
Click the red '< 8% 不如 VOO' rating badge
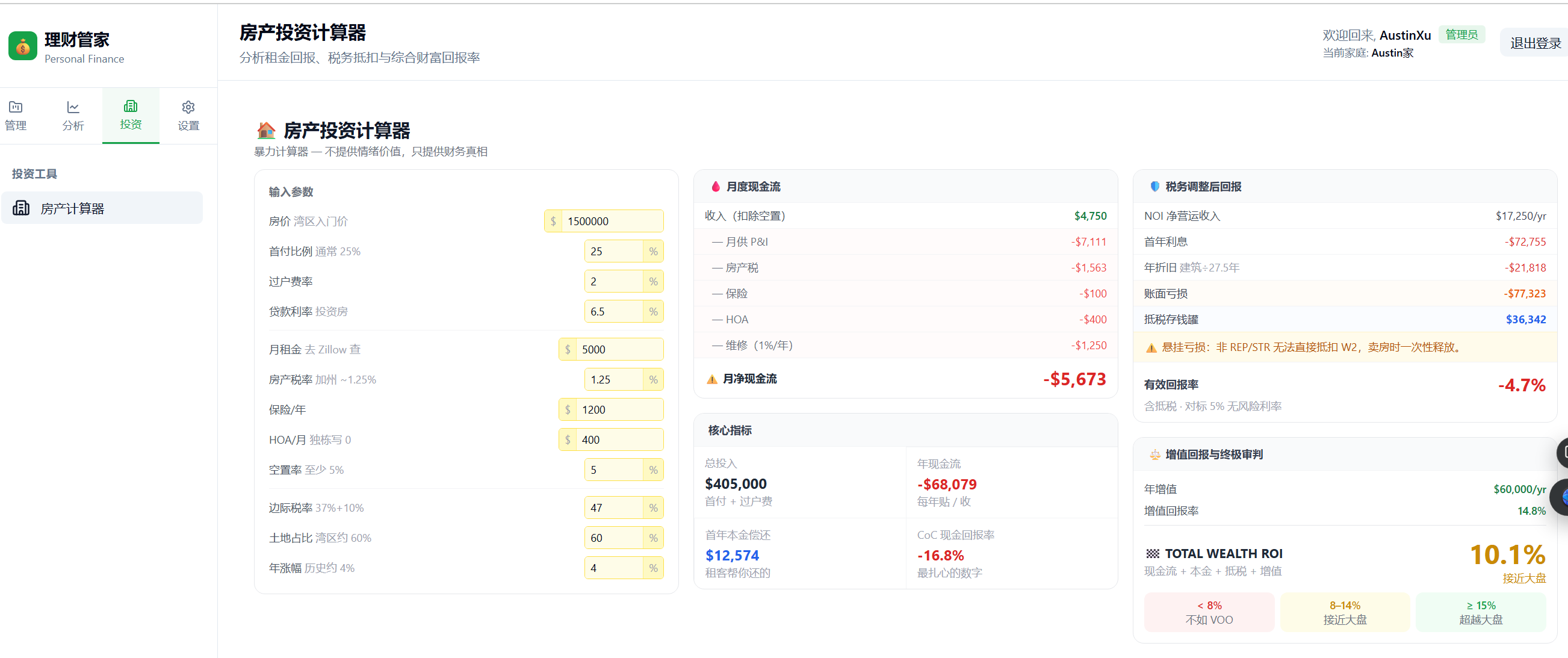click(1209, 612)
